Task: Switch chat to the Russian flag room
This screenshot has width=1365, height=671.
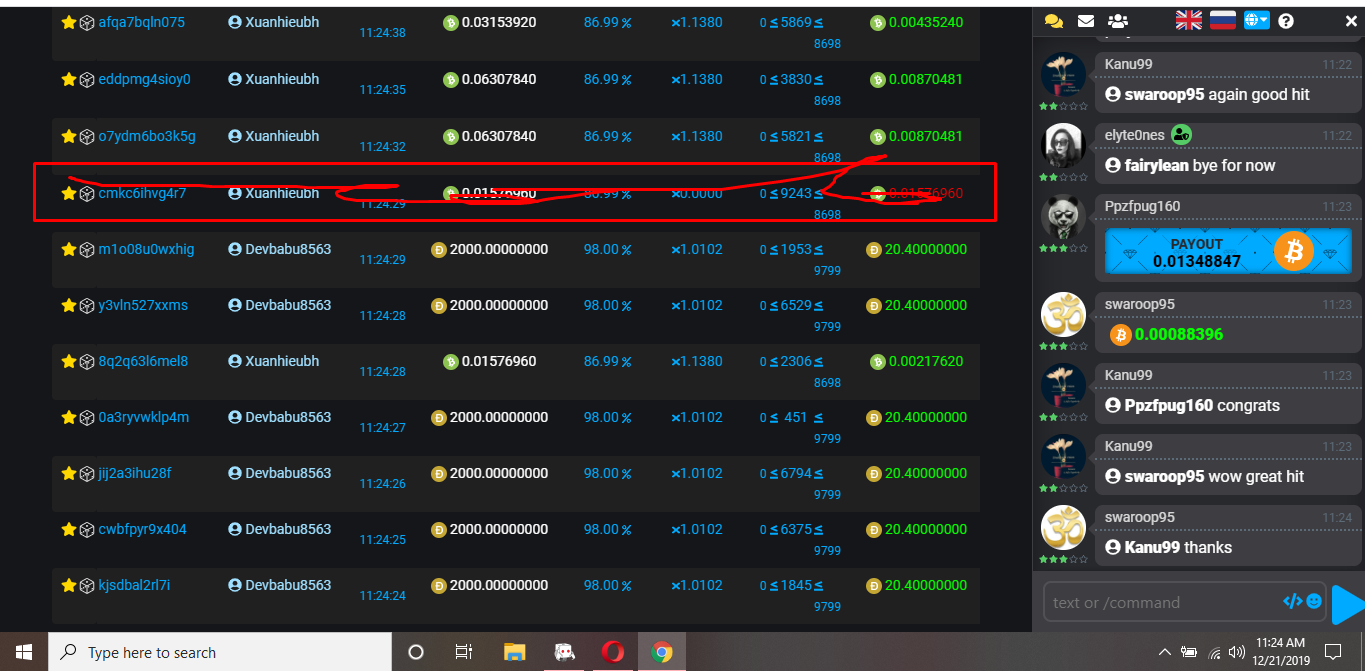Action: tap(1222, 20)
